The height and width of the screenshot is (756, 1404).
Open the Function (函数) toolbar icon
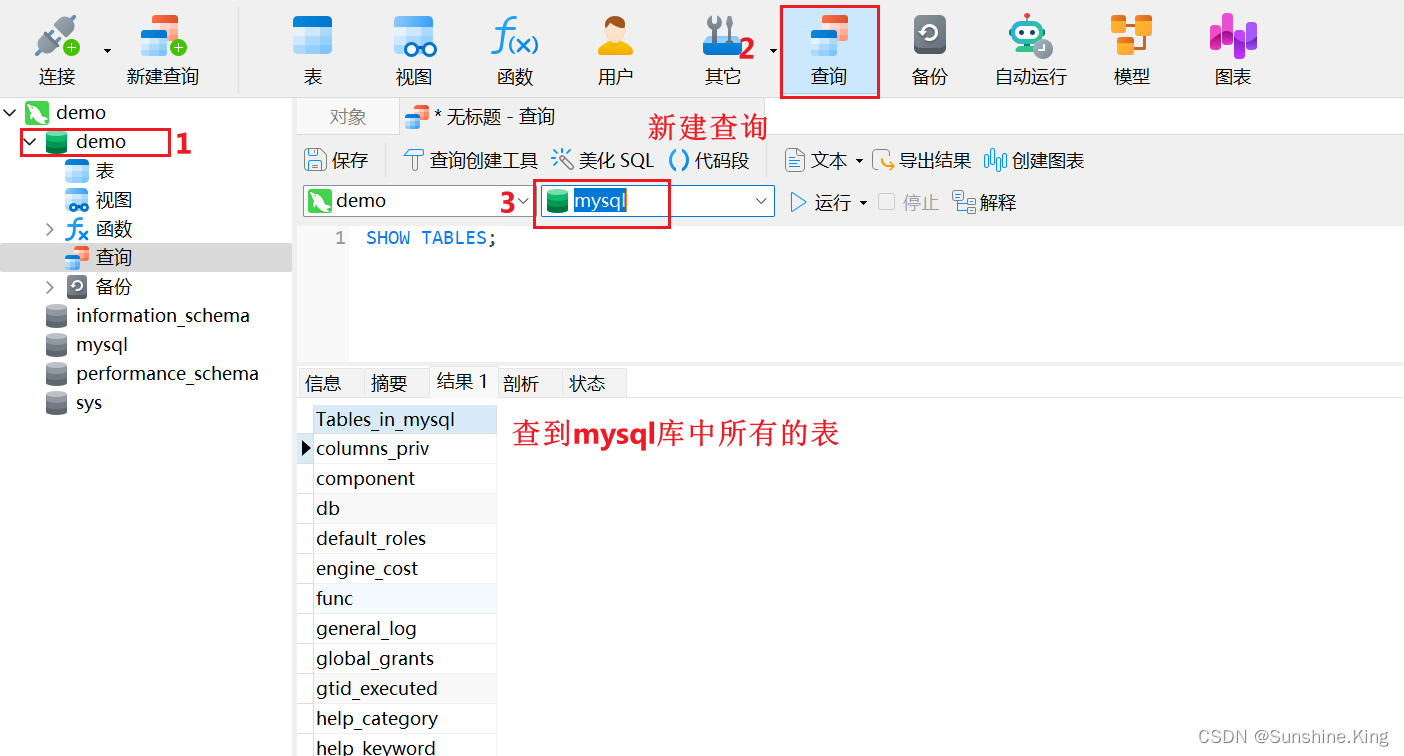pos(515,49)
